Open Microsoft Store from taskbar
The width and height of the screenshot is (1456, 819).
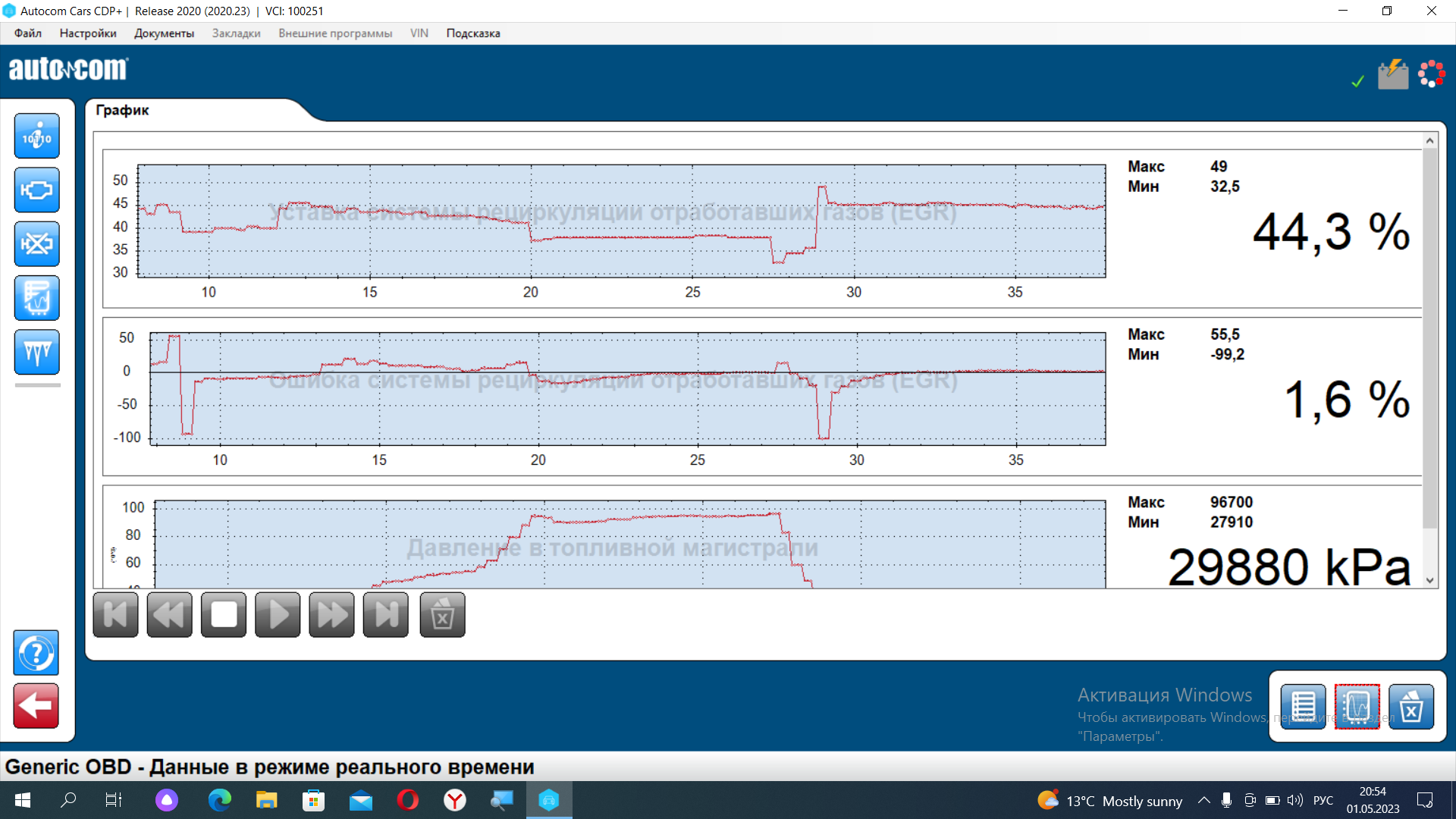point(313,800)
